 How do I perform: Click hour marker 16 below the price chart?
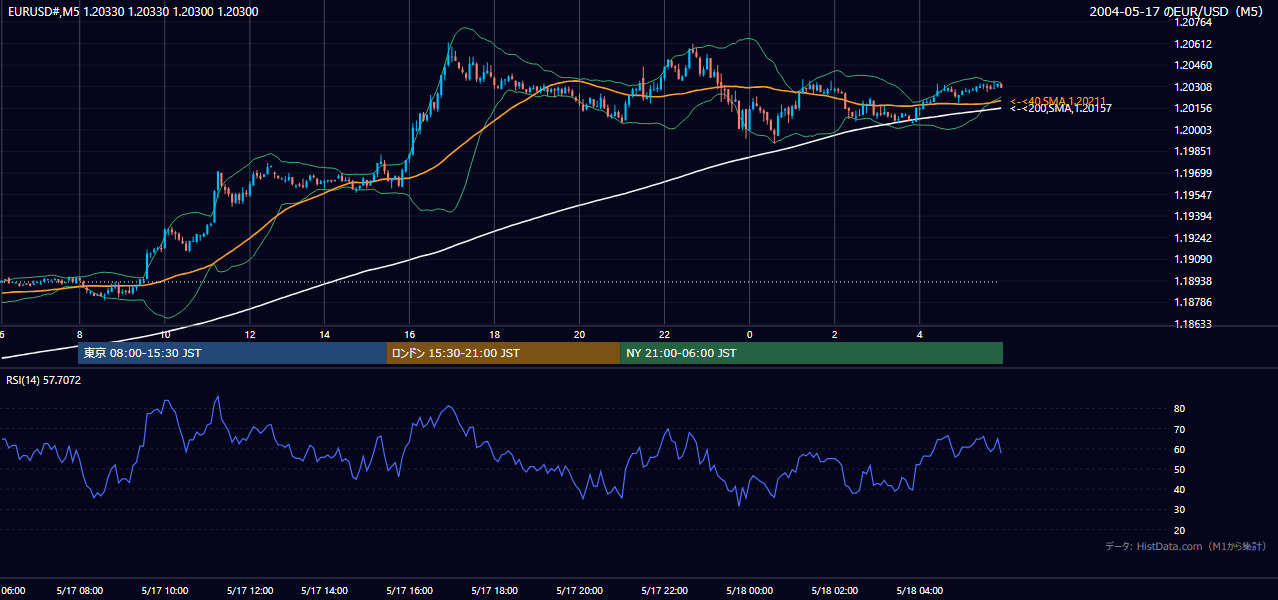410,334
